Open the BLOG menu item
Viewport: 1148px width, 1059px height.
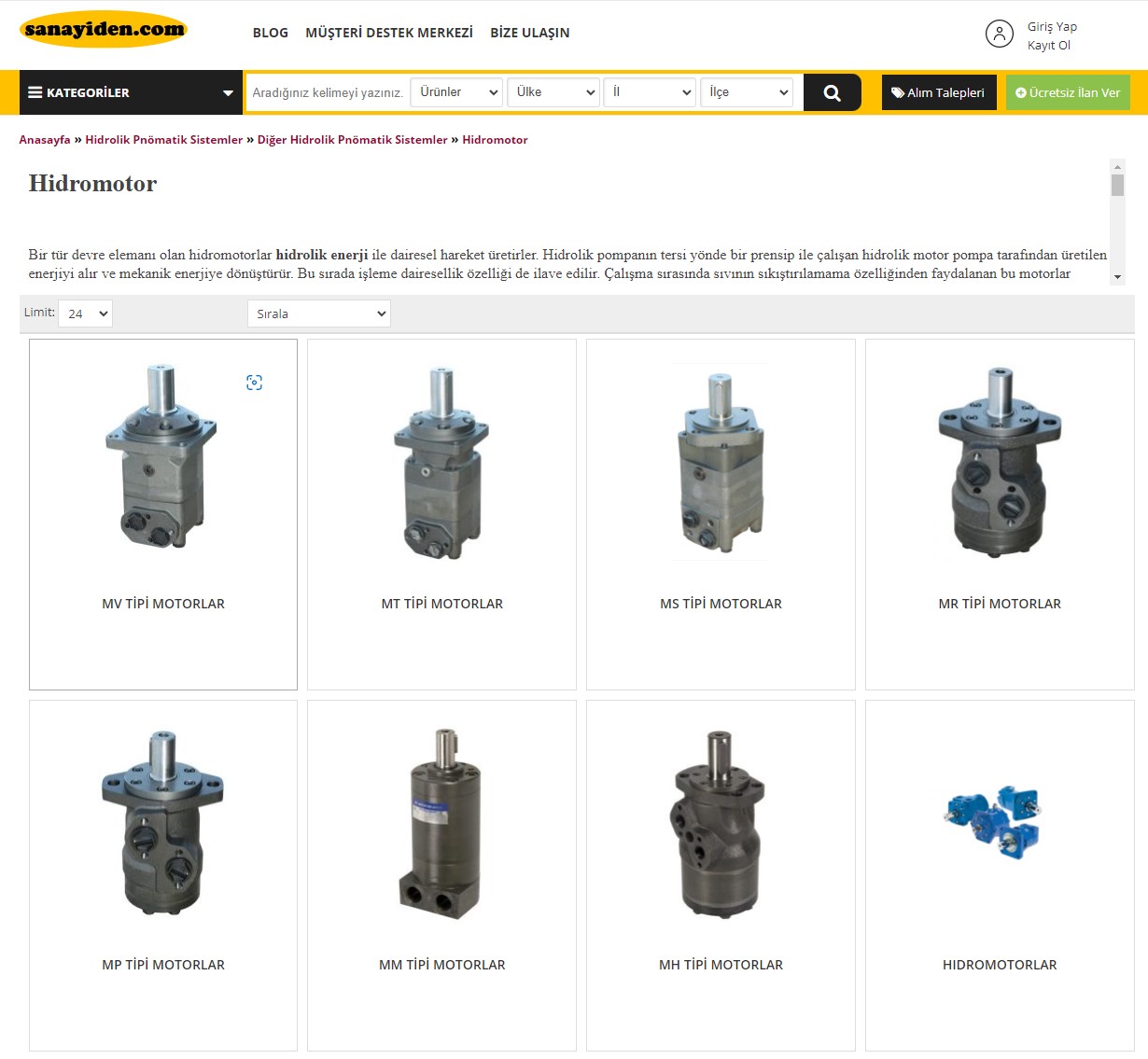coord(271,33)
